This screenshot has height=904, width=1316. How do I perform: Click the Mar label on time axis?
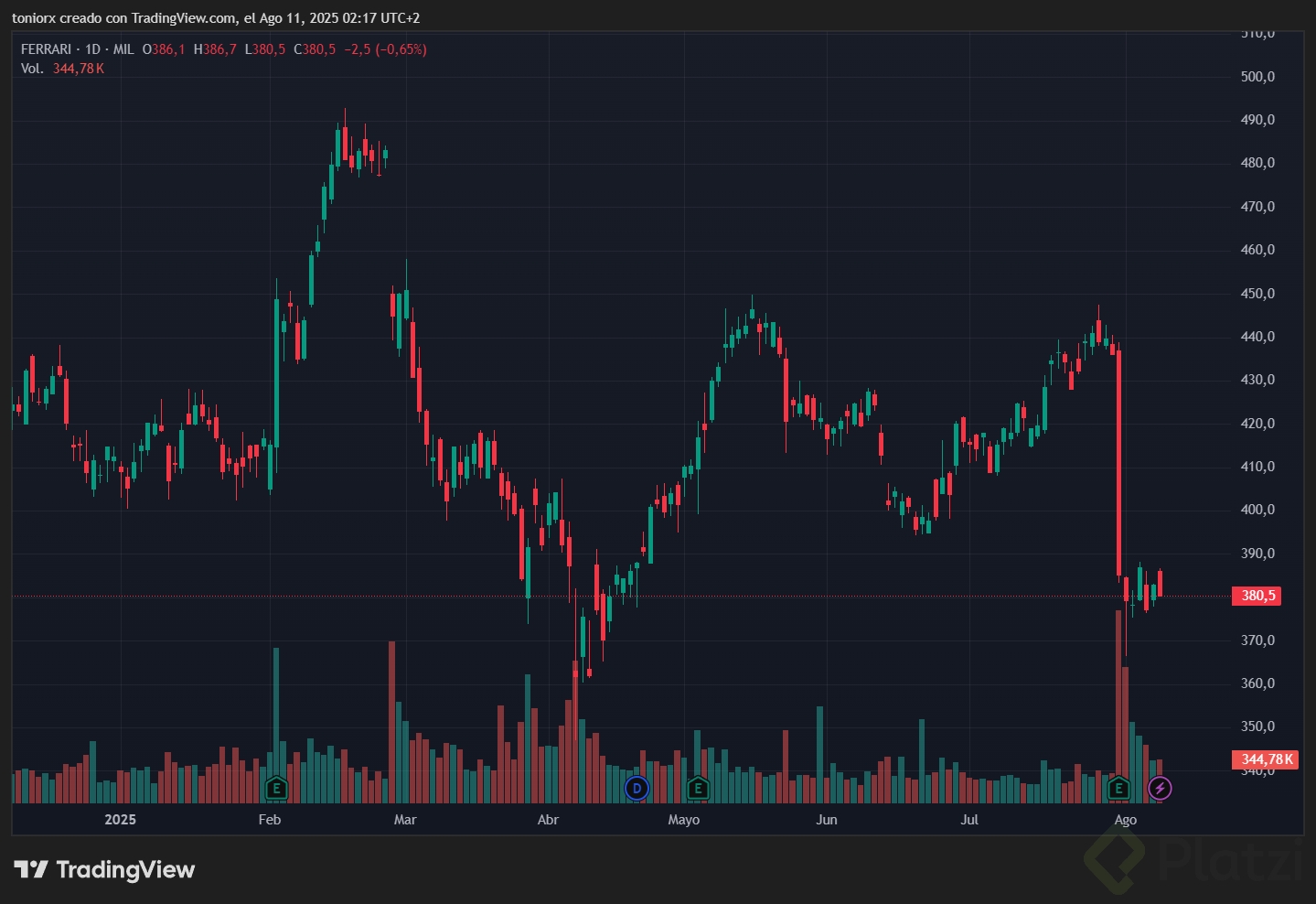coord(405,820)
